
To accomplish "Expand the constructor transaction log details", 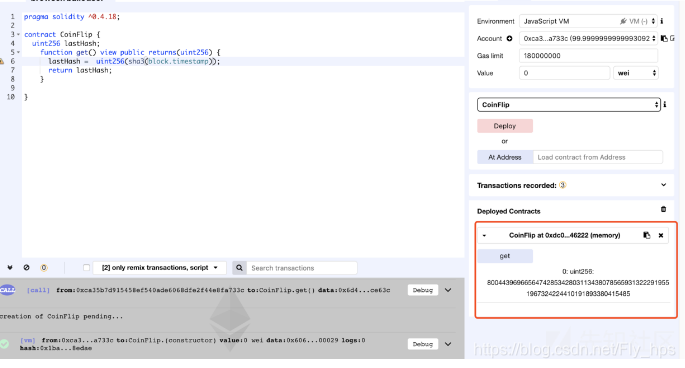I will point(448,344).
